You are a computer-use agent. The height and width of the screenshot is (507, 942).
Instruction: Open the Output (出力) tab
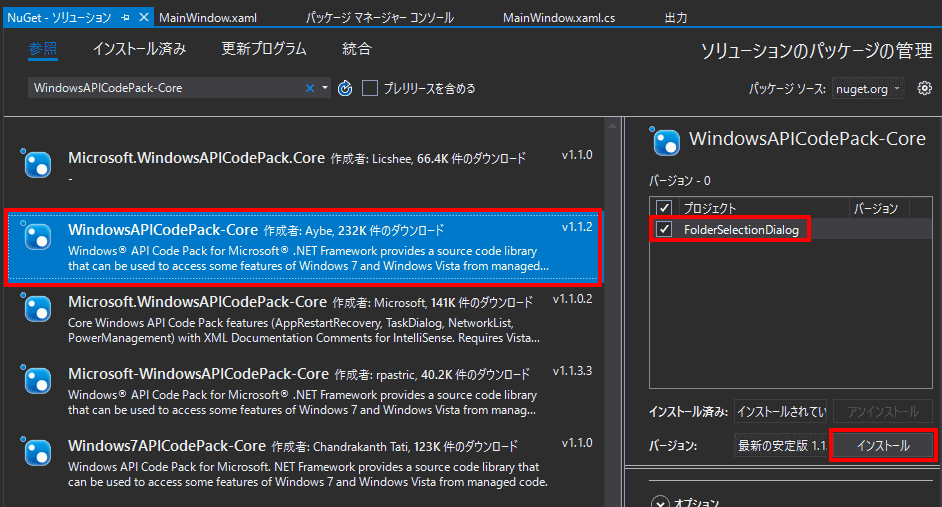[x=676, y=18]
